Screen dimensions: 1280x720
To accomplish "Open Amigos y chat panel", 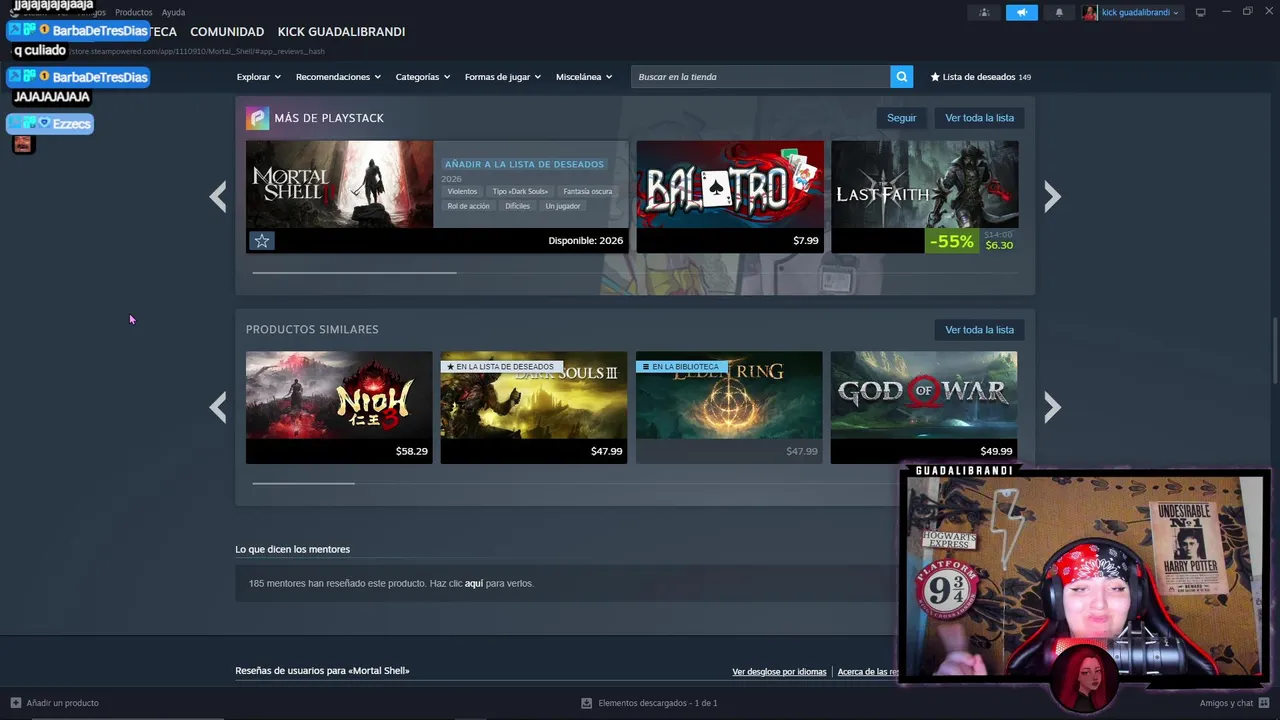I will coord(1234,703).
